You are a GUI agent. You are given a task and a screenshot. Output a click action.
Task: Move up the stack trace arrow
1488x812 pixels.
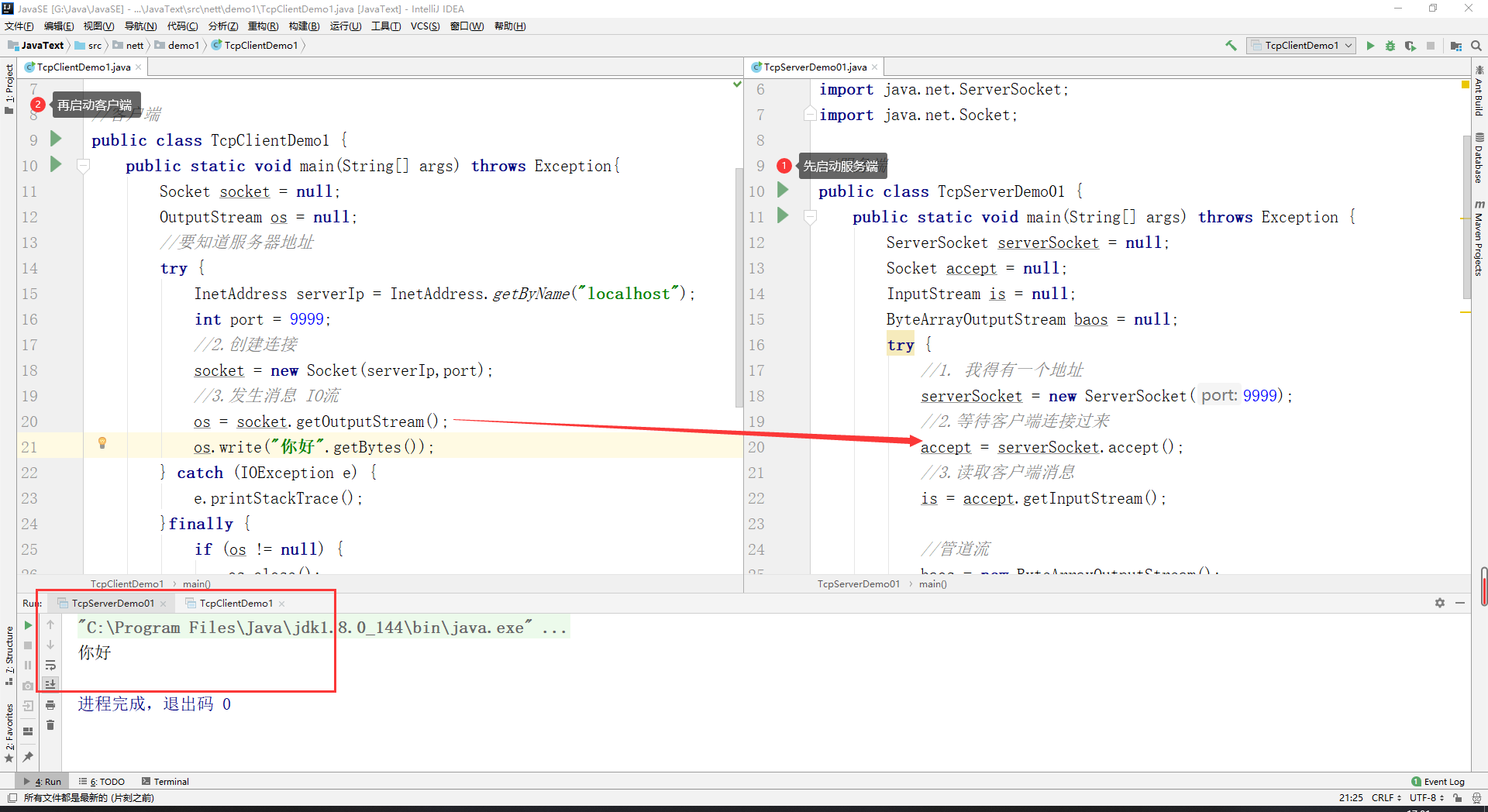[x=50, y=625]
